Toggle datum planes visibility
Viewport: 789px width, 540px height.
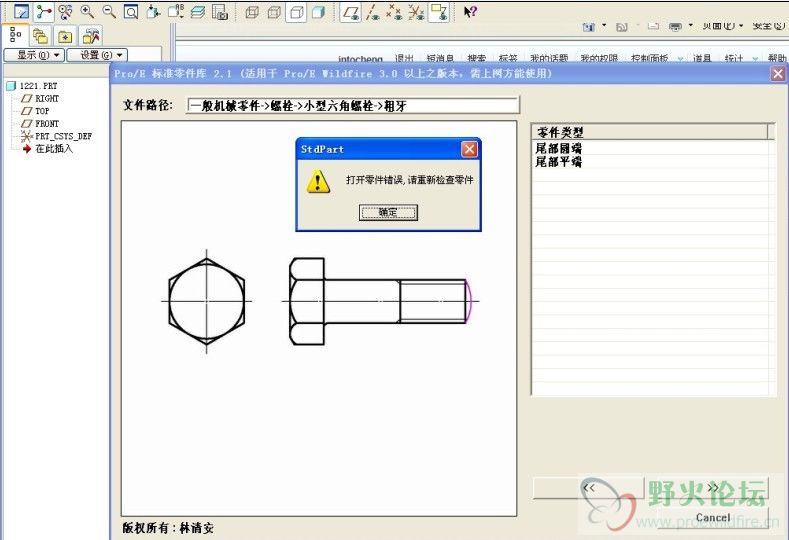351,12
